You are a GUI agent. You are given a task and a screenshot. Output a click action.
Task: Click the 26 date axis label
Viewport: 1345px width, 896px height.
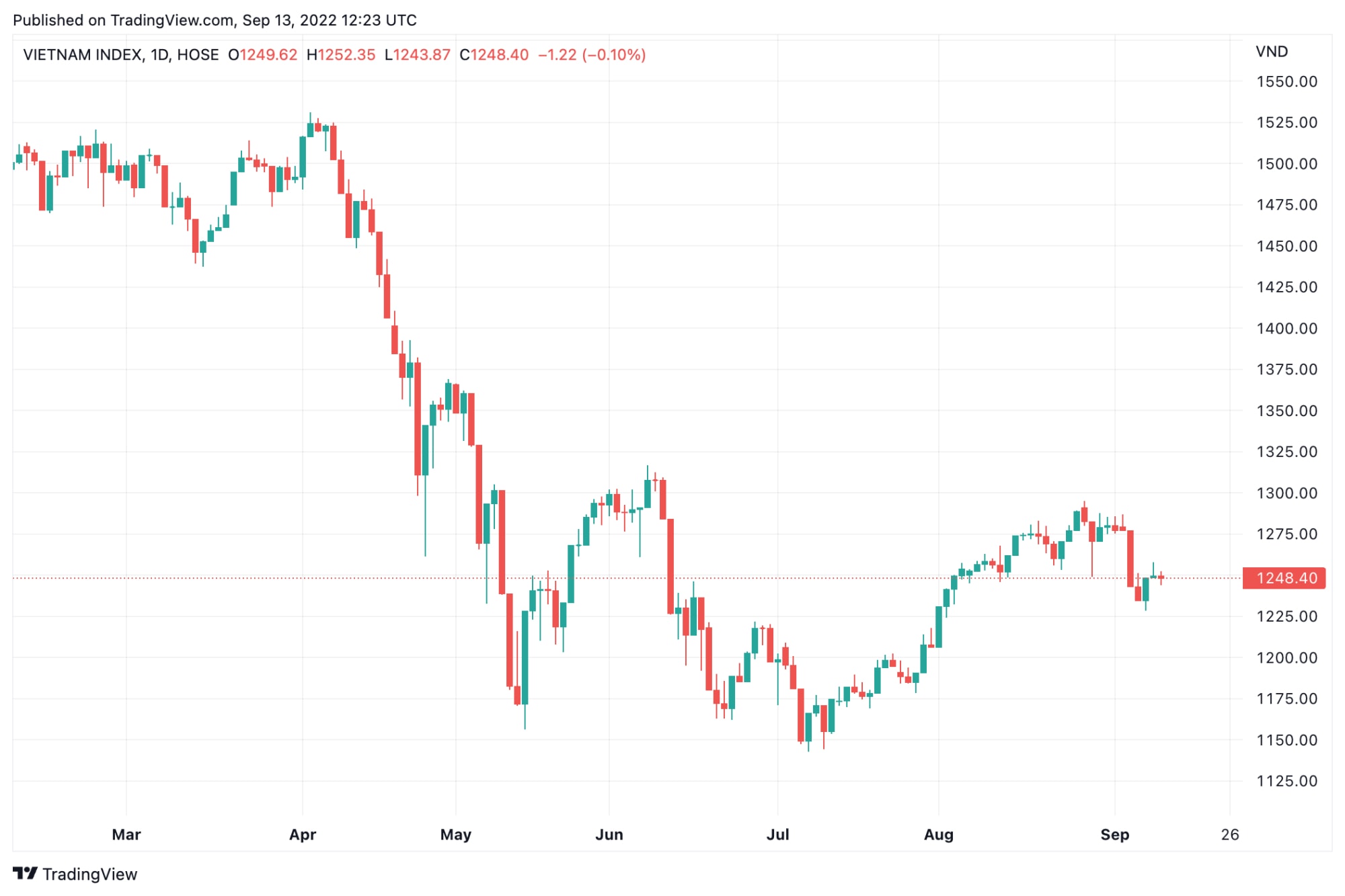coord(1230,834)
